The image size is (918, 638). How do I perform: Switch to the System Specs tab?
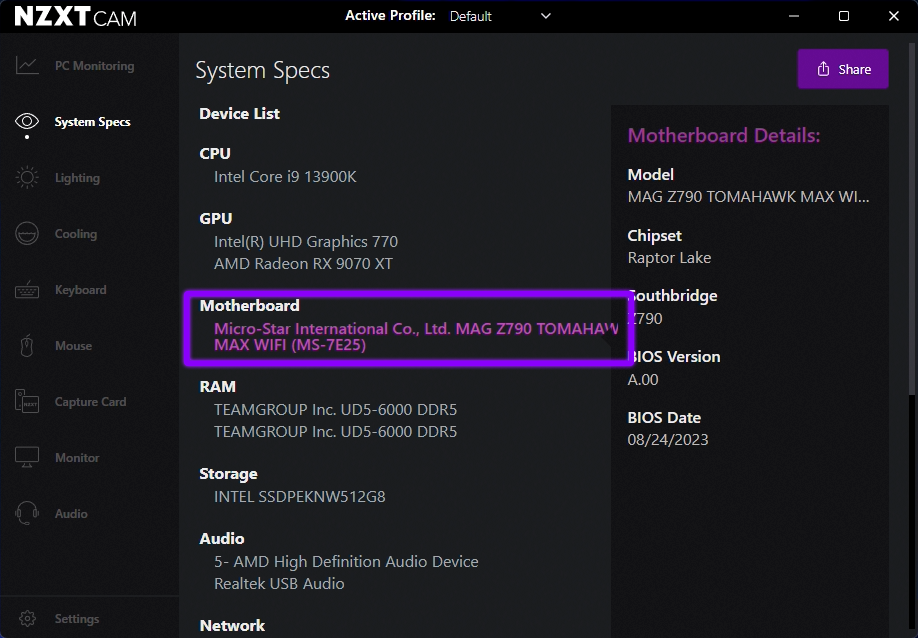(x=90, y=121)
